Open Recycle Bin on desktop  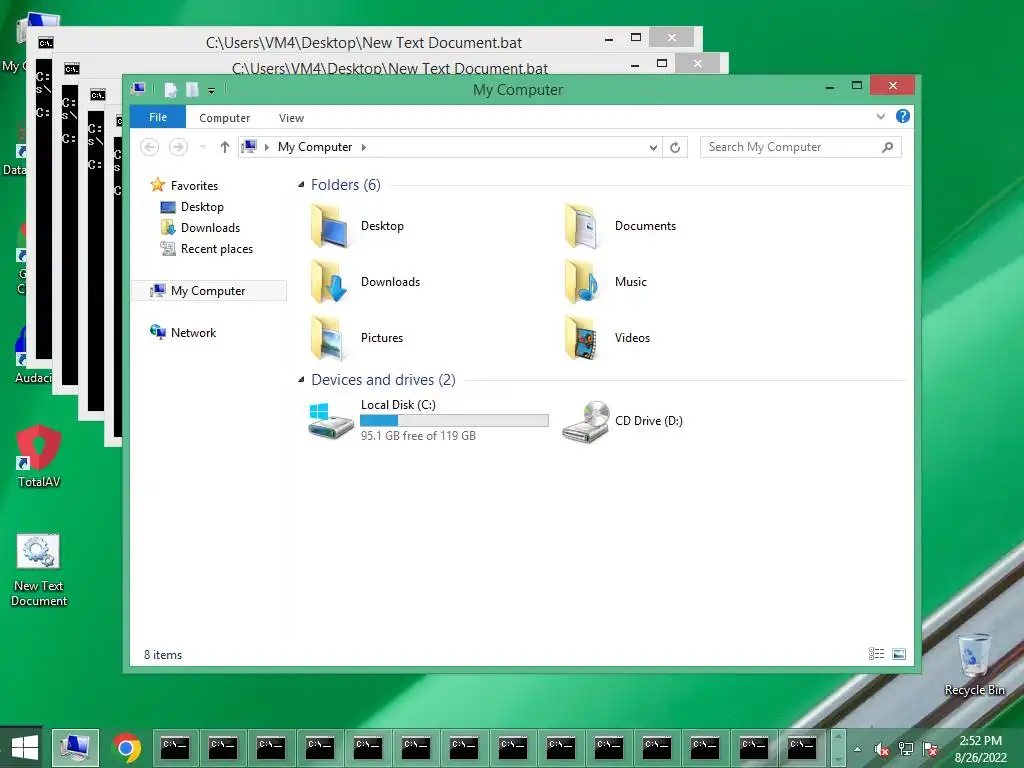974,665
